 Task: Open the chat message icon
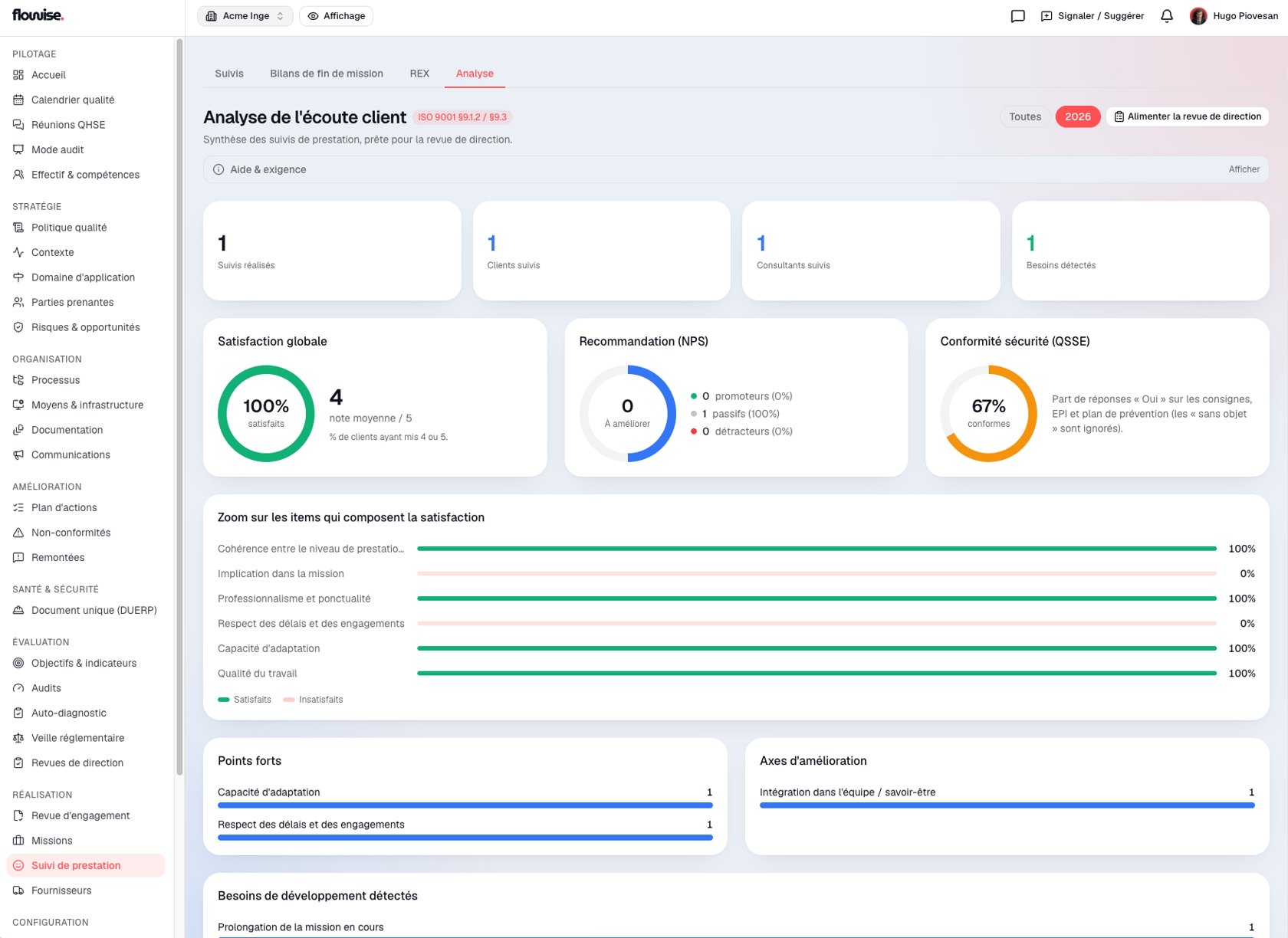point(1018,16)
